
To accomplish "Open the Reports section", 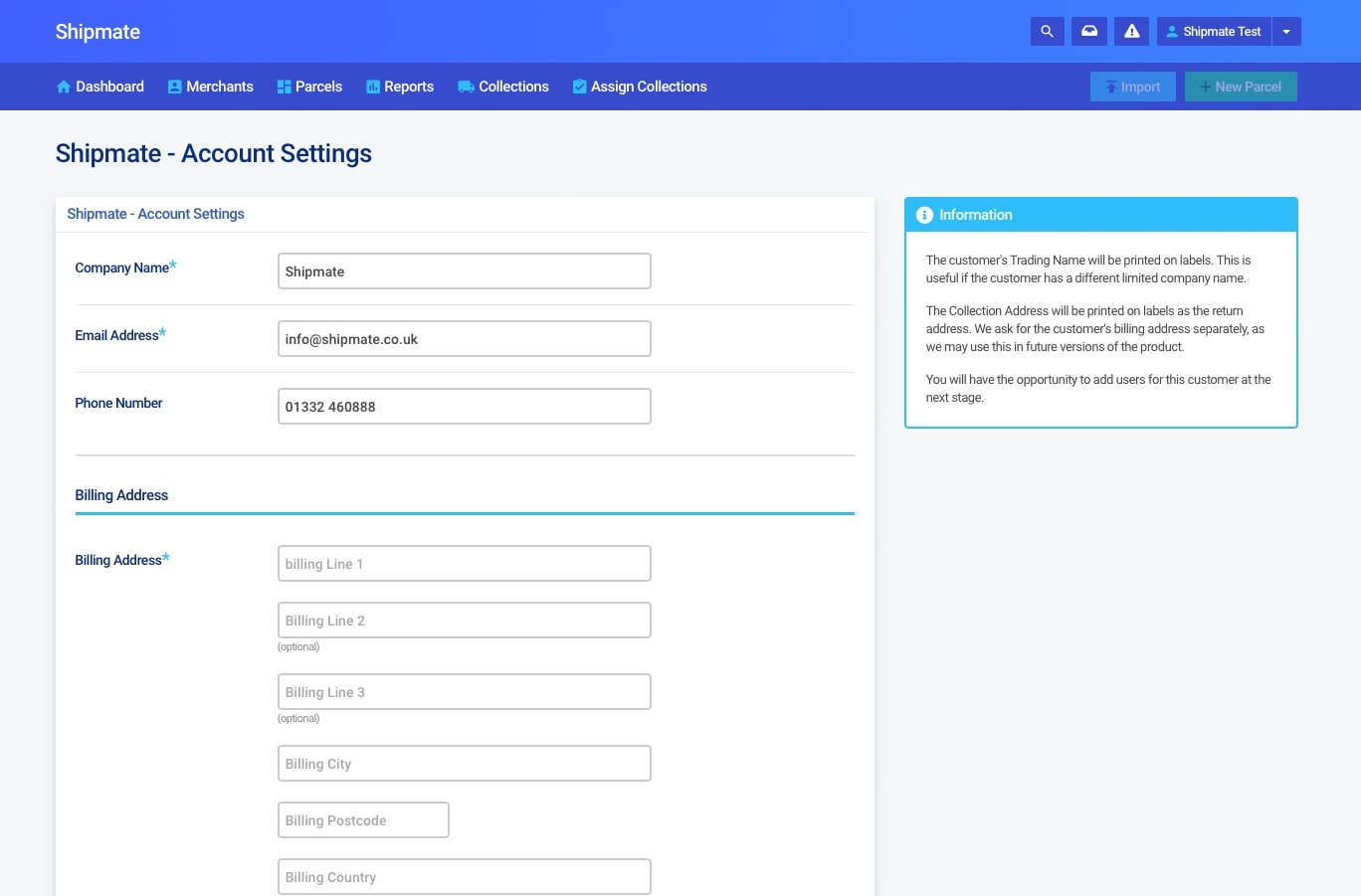I will (x=400, y=87).
